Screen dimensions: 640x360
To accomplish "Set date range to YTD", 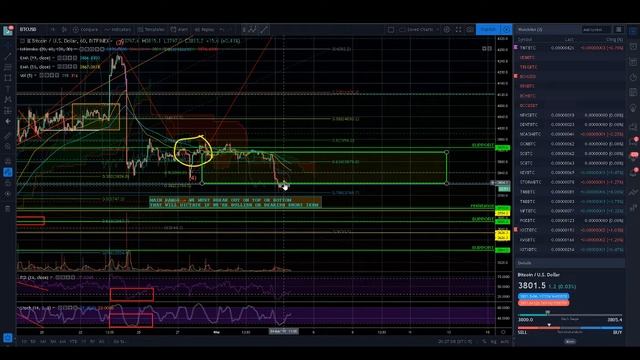I will point(73,342).
